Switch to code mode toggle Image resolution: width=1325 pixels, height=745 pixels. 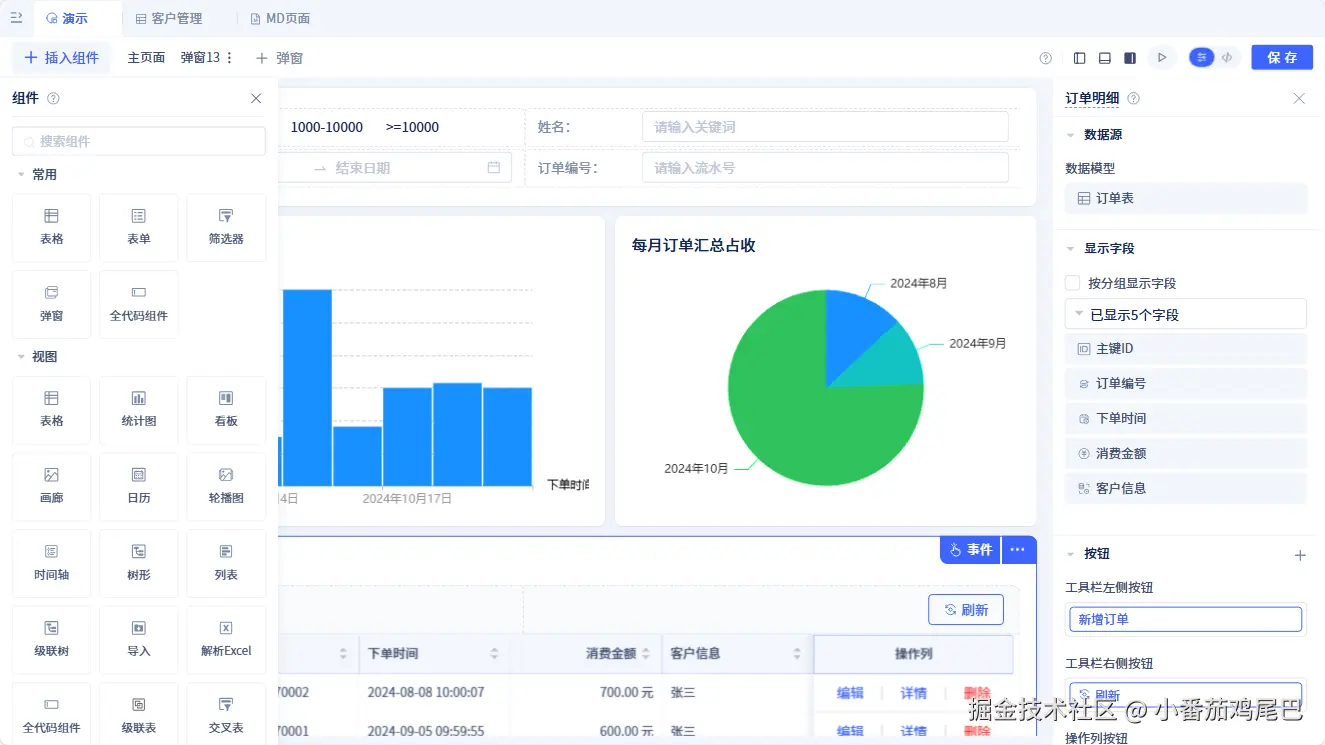[1227, 58]
